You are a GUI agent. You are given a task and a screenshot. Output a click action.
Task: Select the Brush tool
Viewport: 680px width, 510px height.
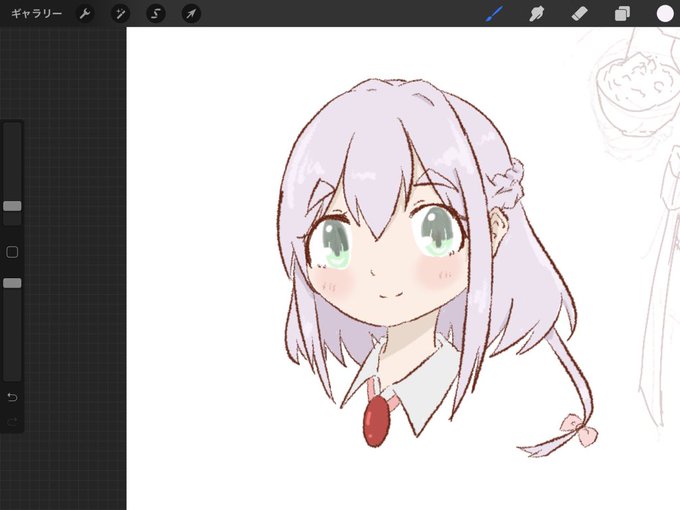coord(494,14)
